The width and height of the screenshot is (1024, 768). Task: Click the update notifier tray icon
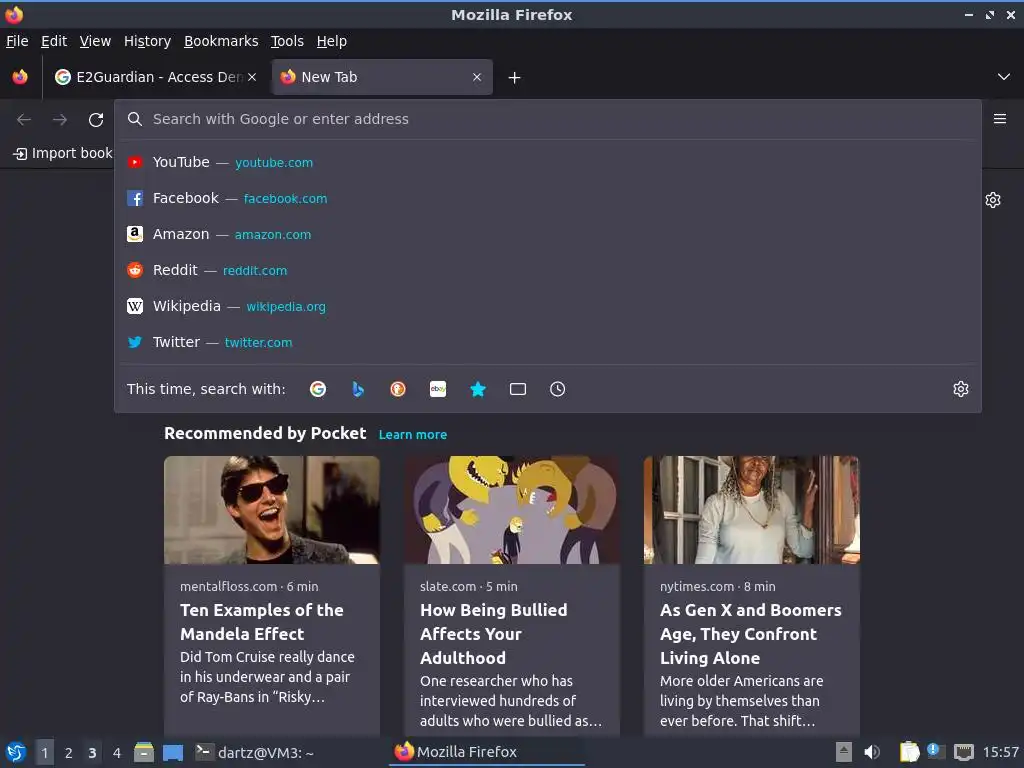[936, 751]
